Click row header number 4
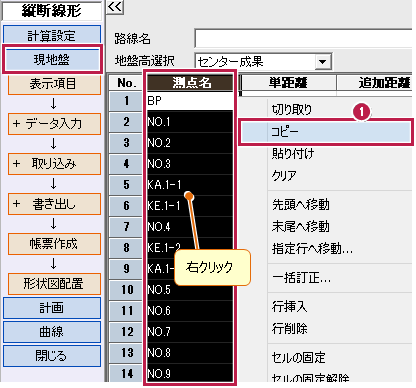The height and width of the screenshot is (388, 416). [126, 164]
